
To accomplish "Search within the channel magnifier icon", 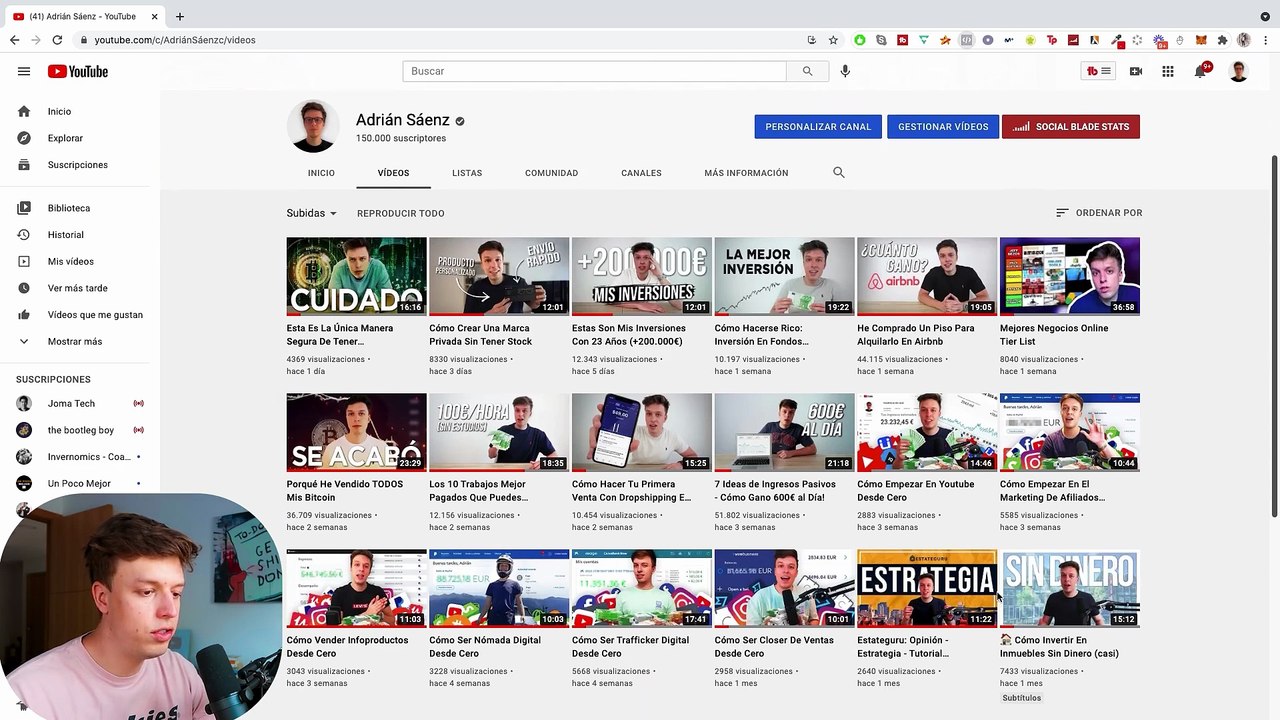I will tap(839, 173).
